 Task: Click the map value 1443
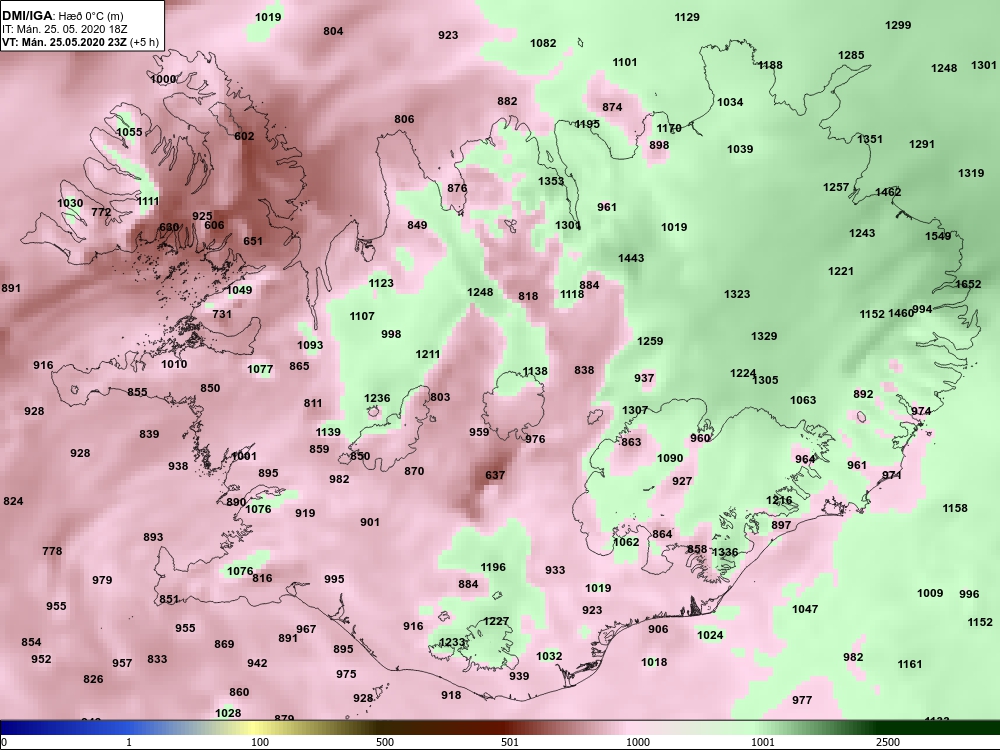[x=631, y=258]
